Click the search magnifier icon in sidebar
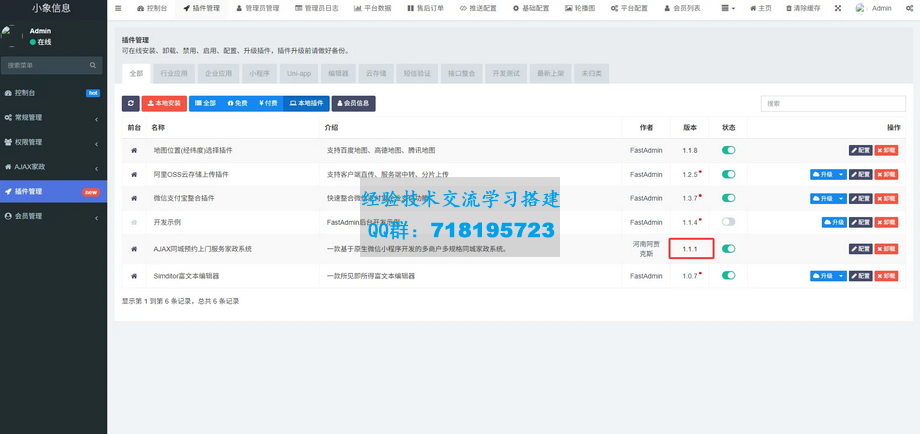Image resolution: width=920 pixels, height=434 pixels. tap(93, 66)
